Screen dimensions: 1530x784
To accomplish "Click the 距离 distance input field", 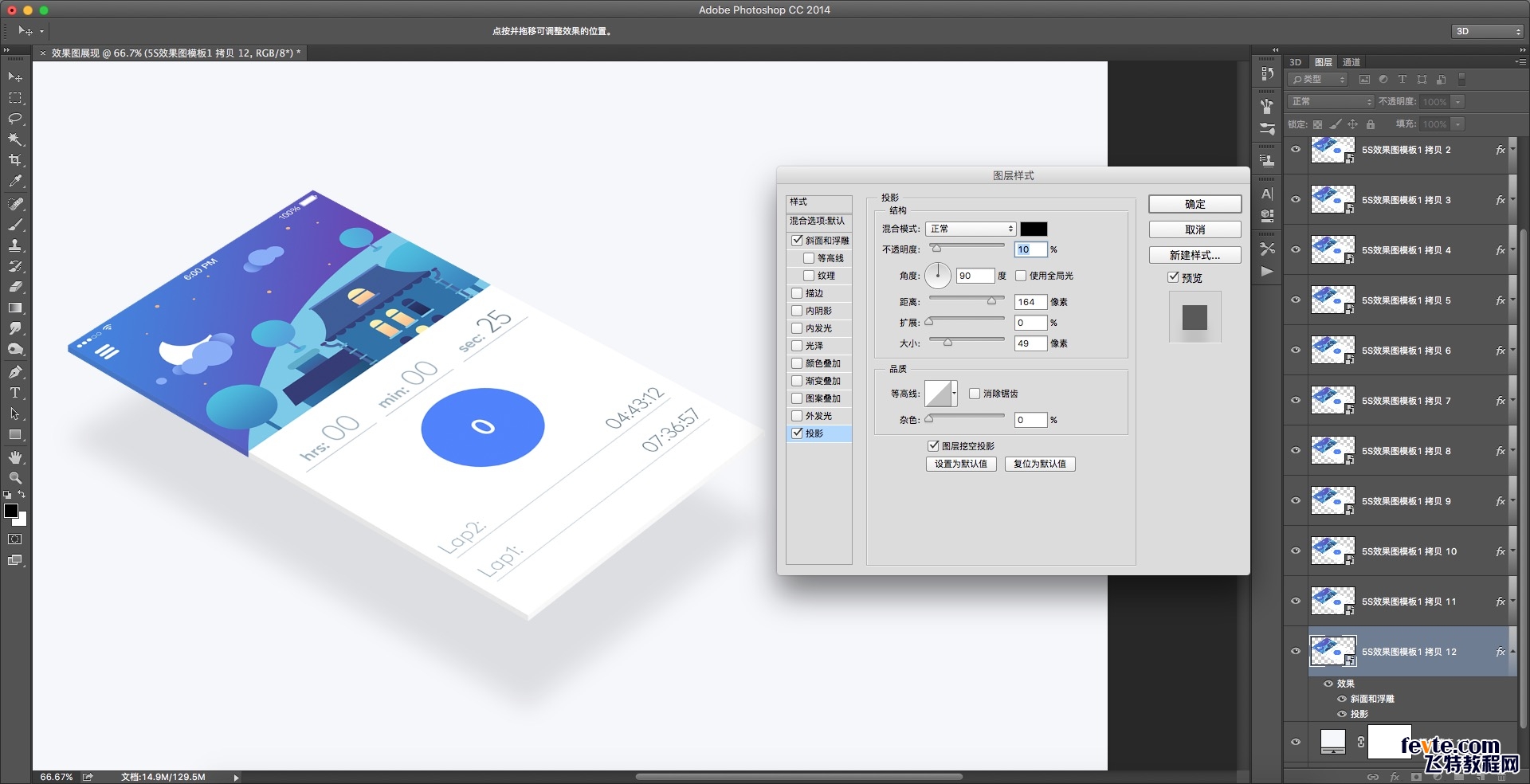I will pos(1030,302).
